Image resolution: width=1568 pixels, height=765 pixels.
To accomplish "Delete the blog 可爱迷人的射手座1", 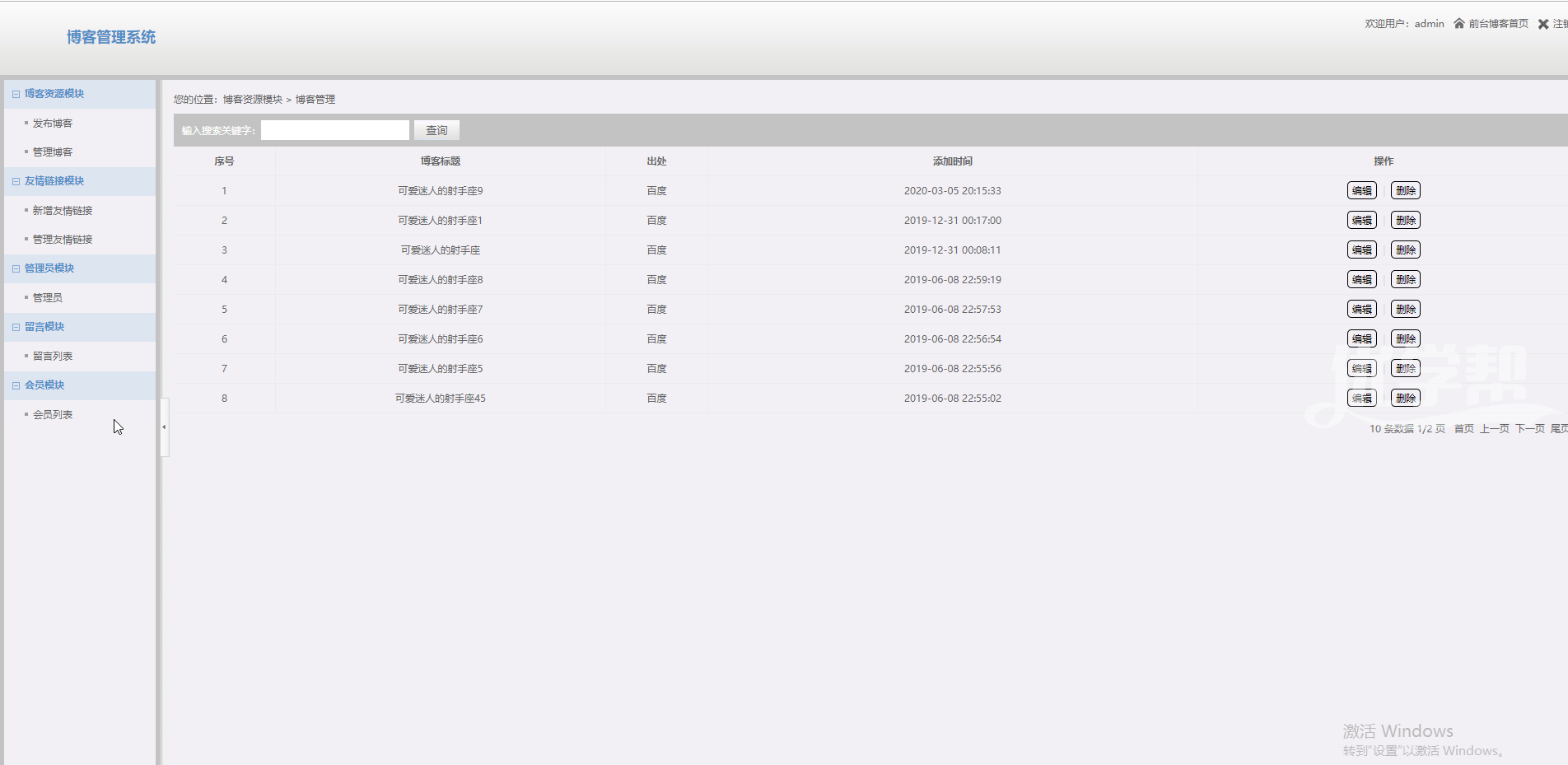I will click(1405, 221).
